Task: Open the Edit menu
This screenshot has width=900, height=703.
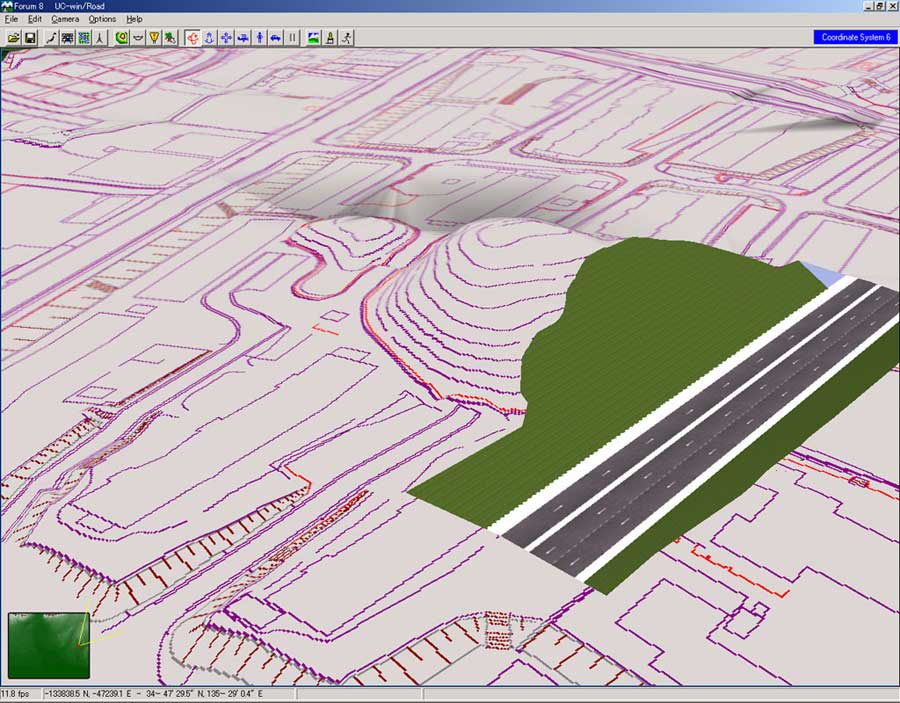Action: pos(35,19)
